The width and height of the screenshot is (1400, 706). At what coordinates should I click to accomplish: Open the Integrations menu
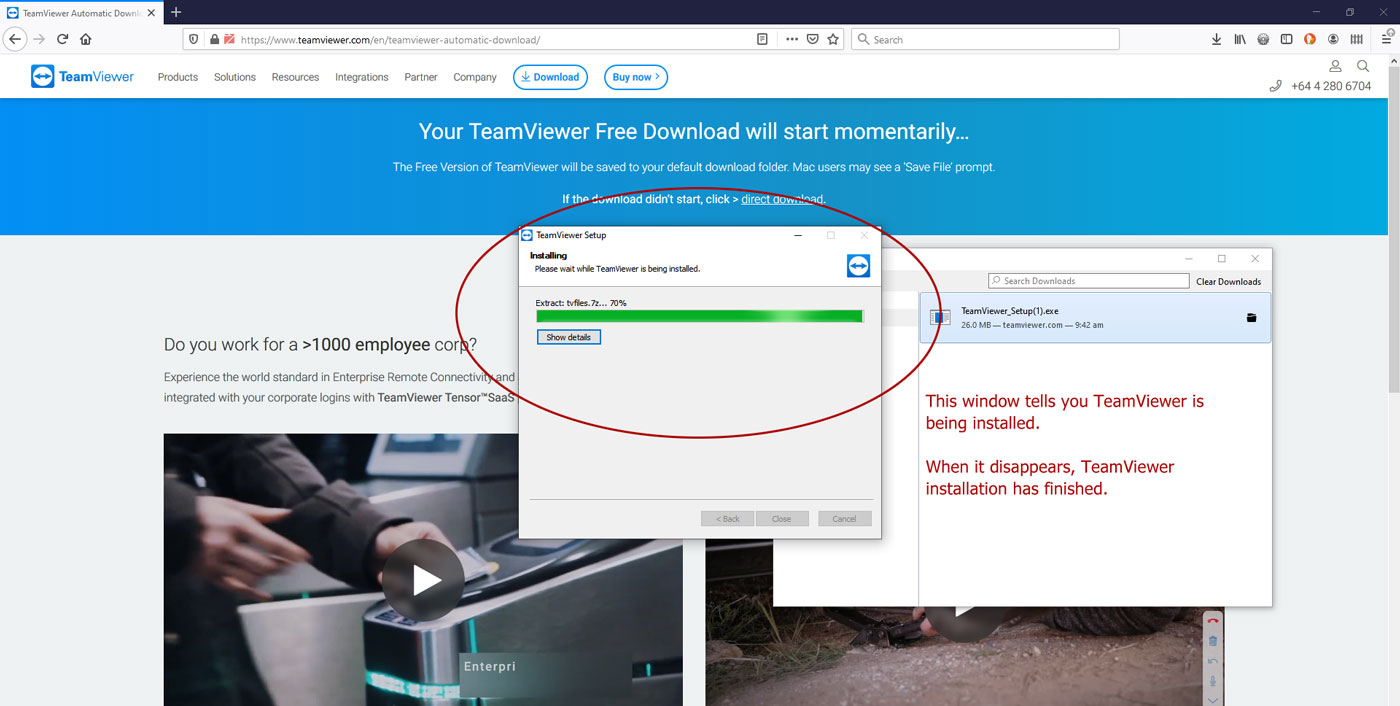click(x=362, y=77)
